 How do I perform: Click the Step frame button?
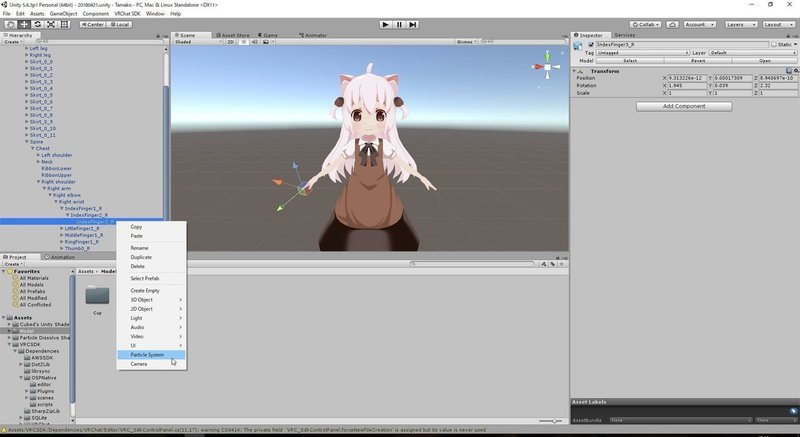tap(413, 24)
